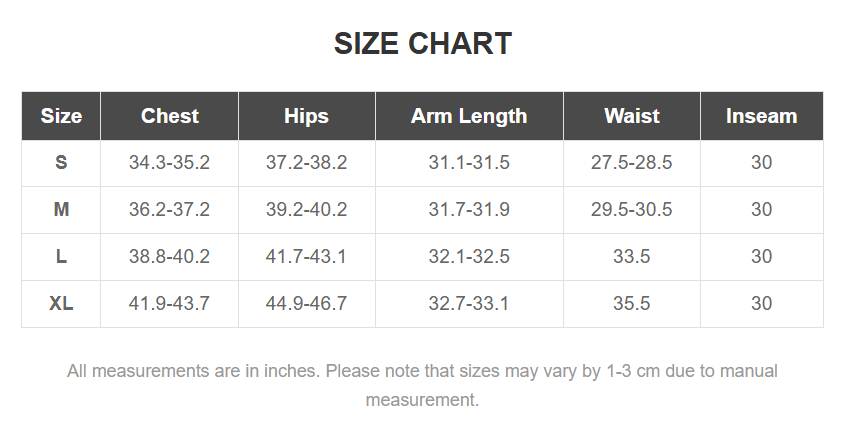The height and width of the screenshot is (436, 848).
Task: Click waist value 27.5-28.5
Action: (x=632, y=163)
